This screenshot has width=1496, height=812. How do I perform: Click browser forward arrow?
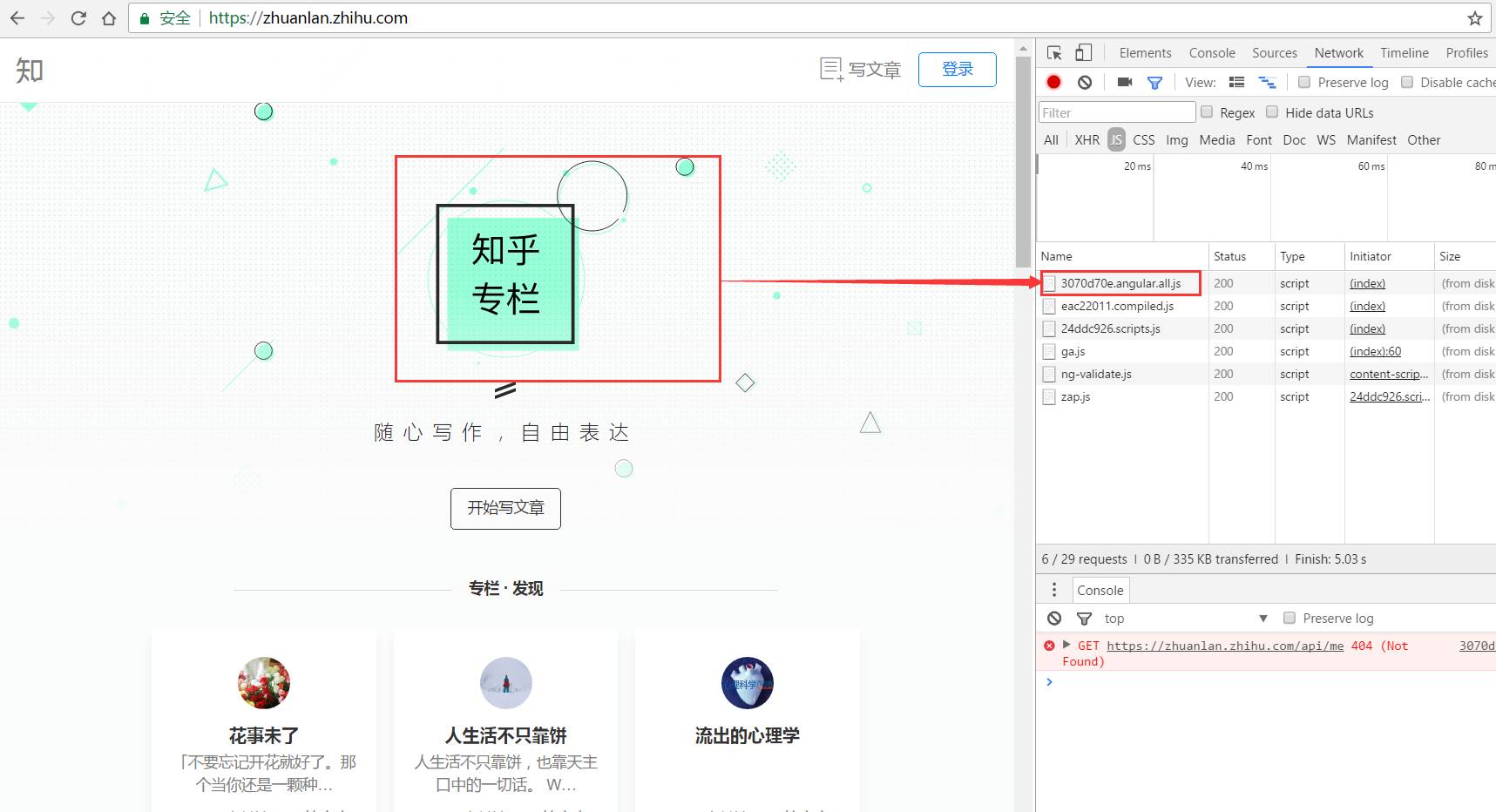pyautogui.click(x=48, y=18)
